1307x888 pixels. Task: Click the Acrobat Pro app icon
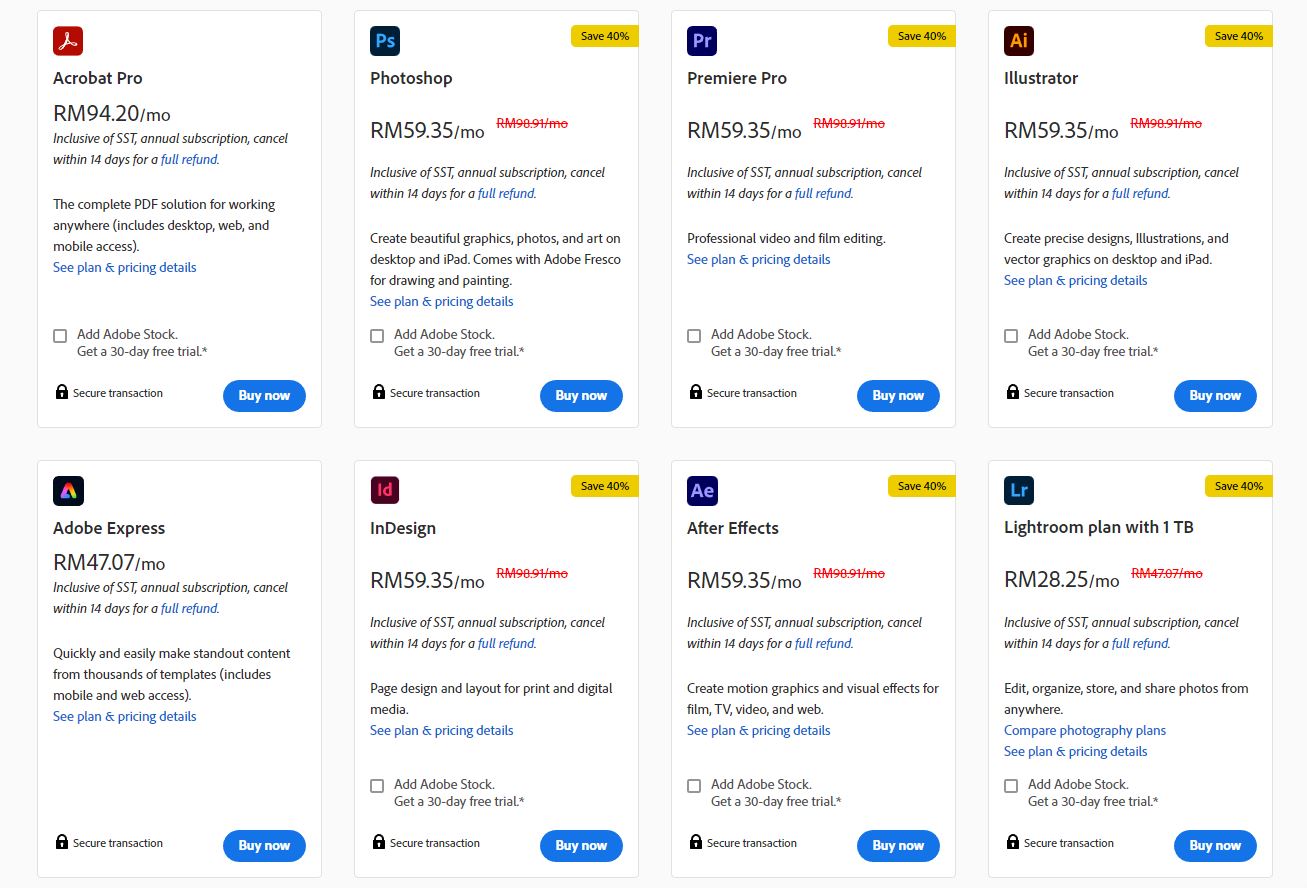(68, 41)
